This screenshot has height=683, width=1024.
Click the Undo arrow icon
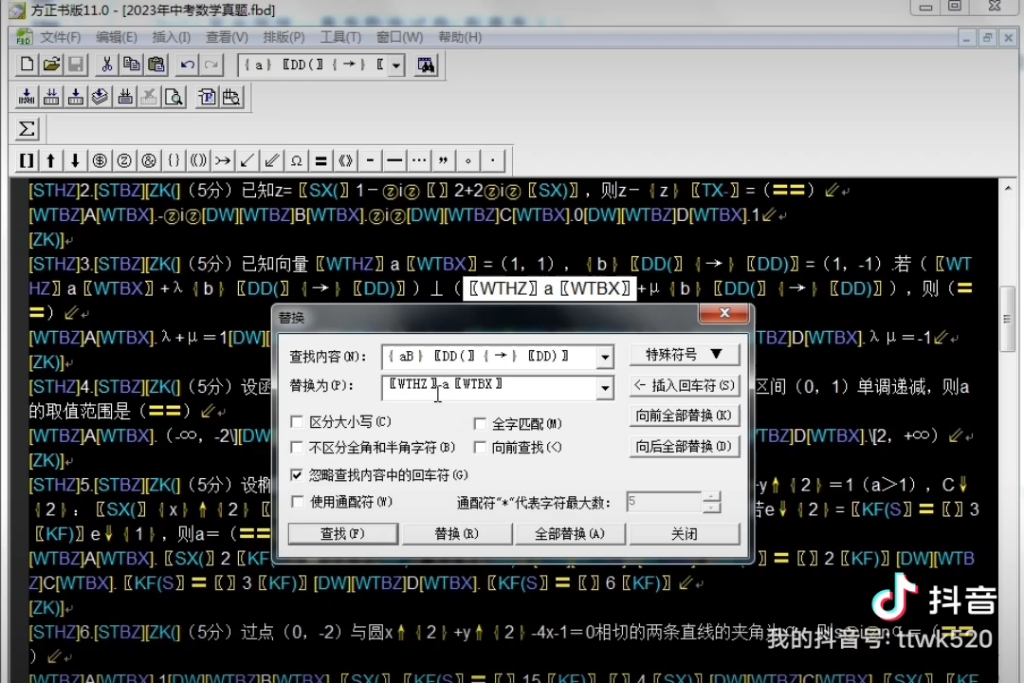pyautogui.click(x=185, y=64)
